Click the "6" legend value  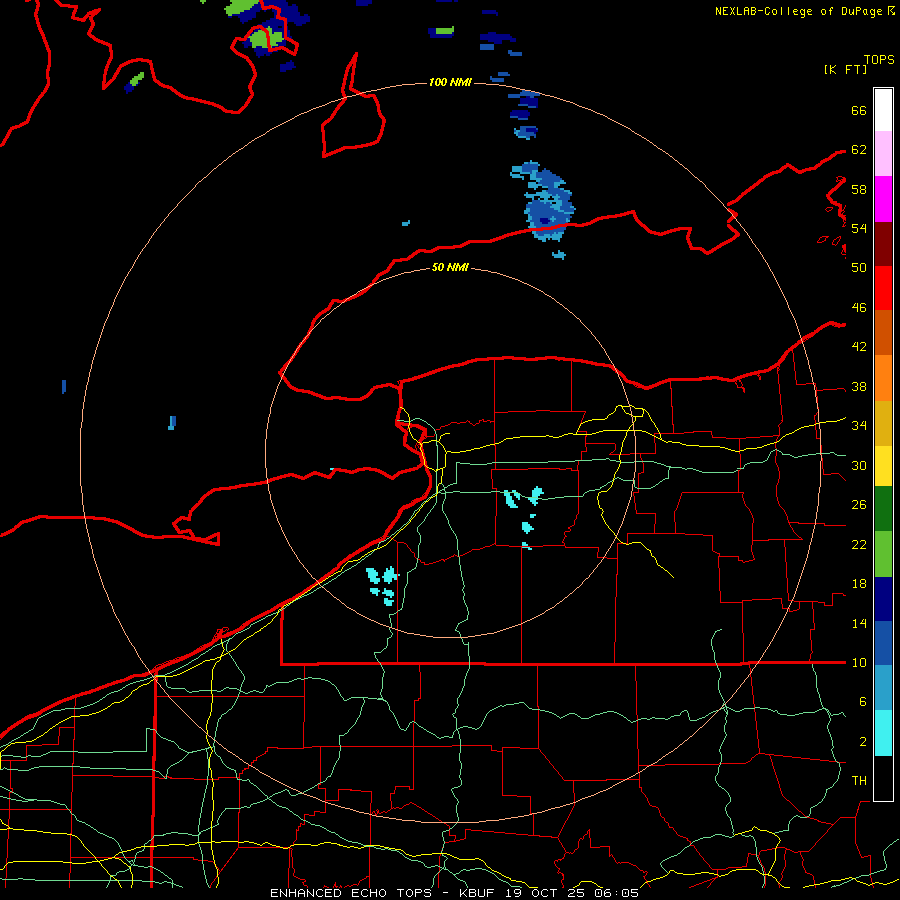(x=862, y=702)
